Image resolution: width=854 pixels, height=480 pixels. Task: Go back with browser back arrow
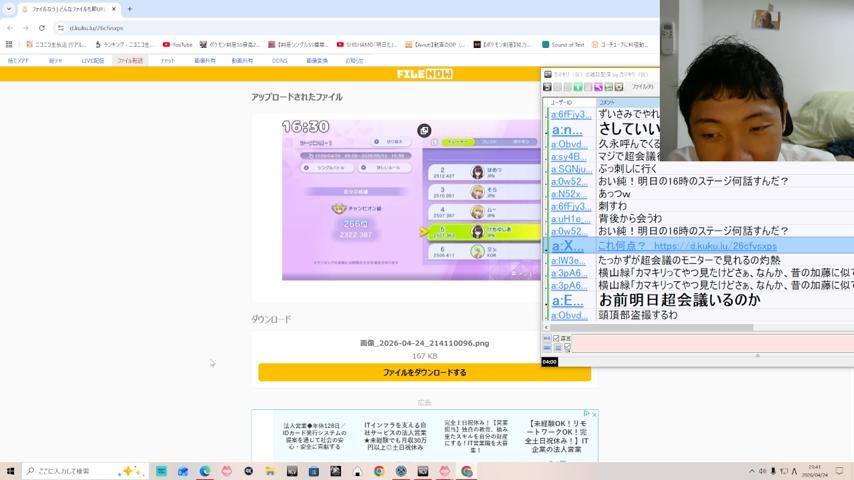click(x=10, y=28)
